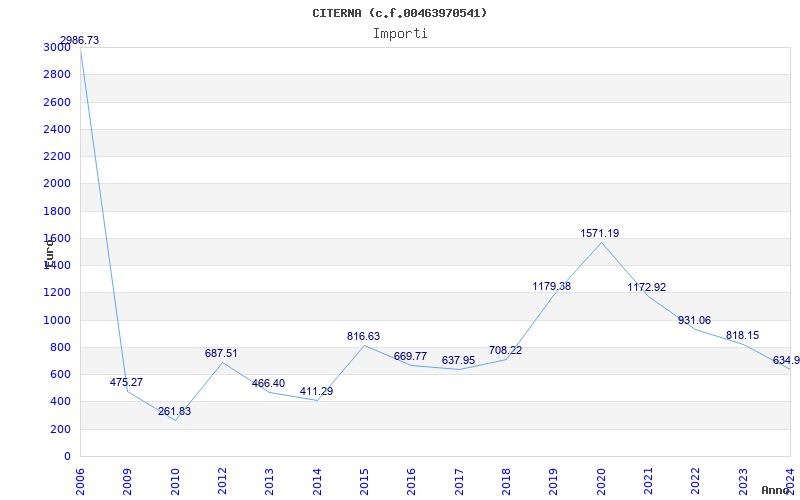Click the 2600 y-axis value

pyautogui.click(x=57, y=102)
